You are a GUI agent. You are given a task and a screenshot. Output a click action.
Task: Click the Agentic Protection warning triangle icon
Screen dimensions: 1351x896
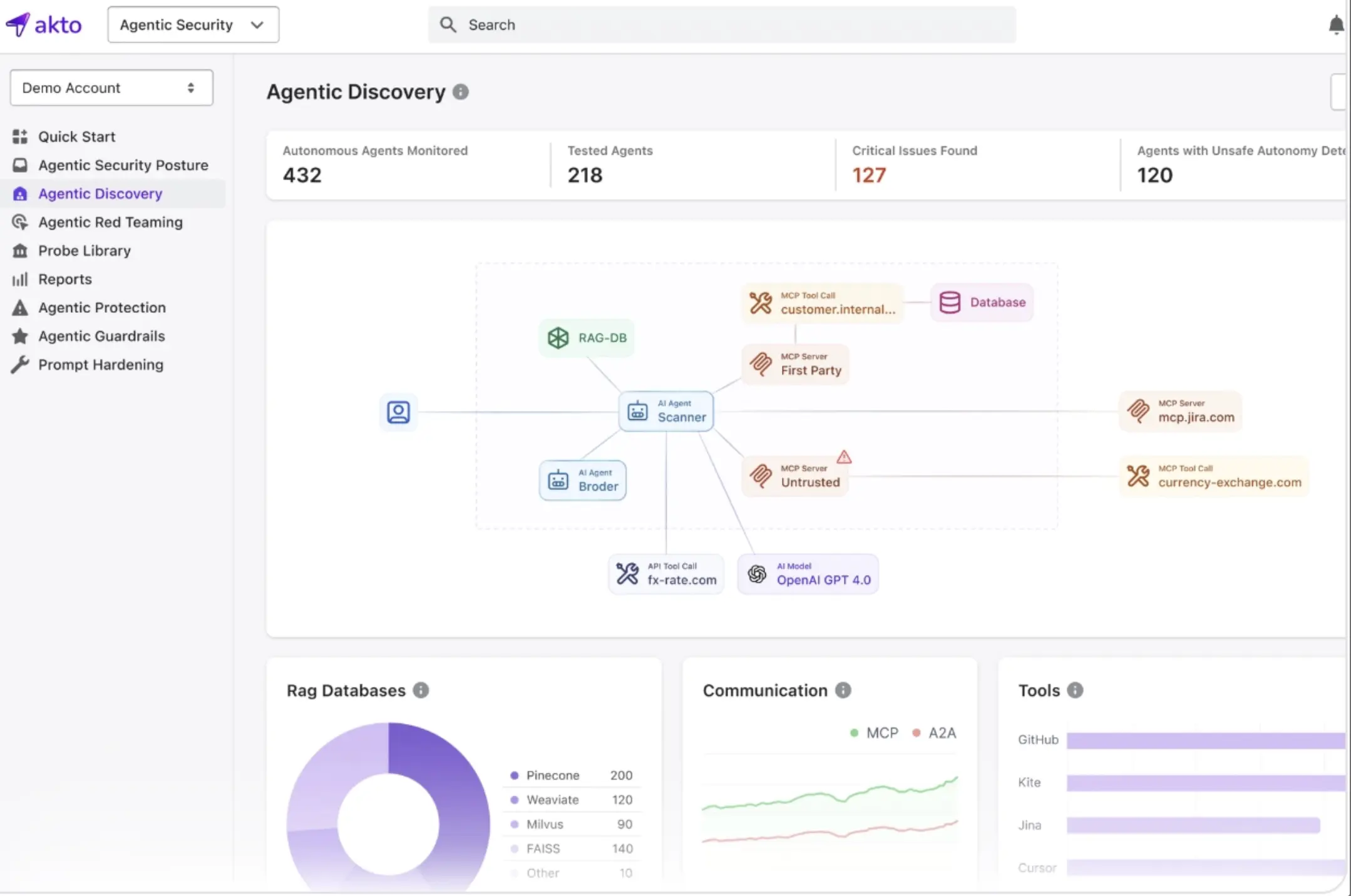click(x=20, y=307)
